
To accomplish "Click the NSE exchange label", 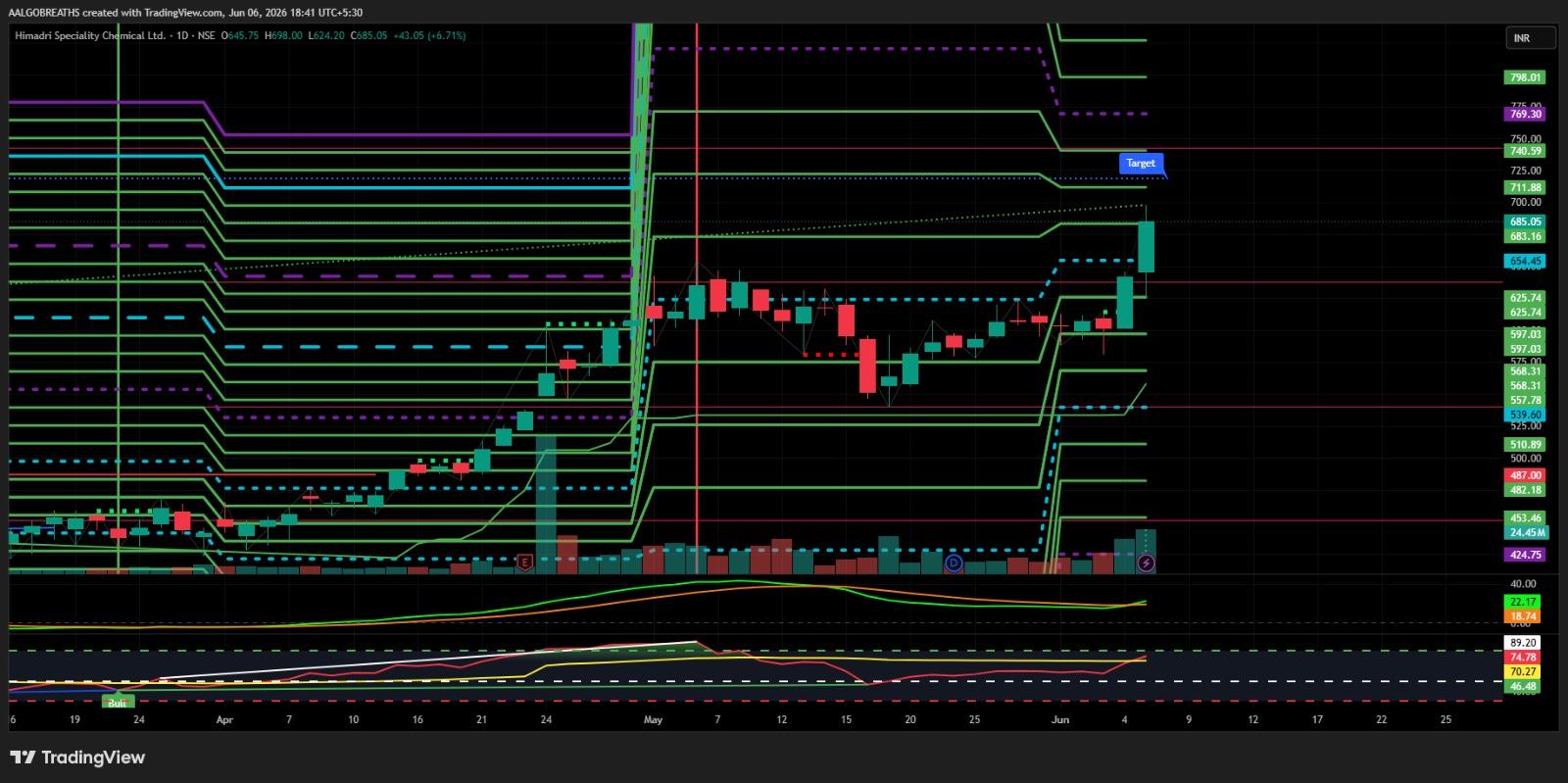I will pos(206,35).
